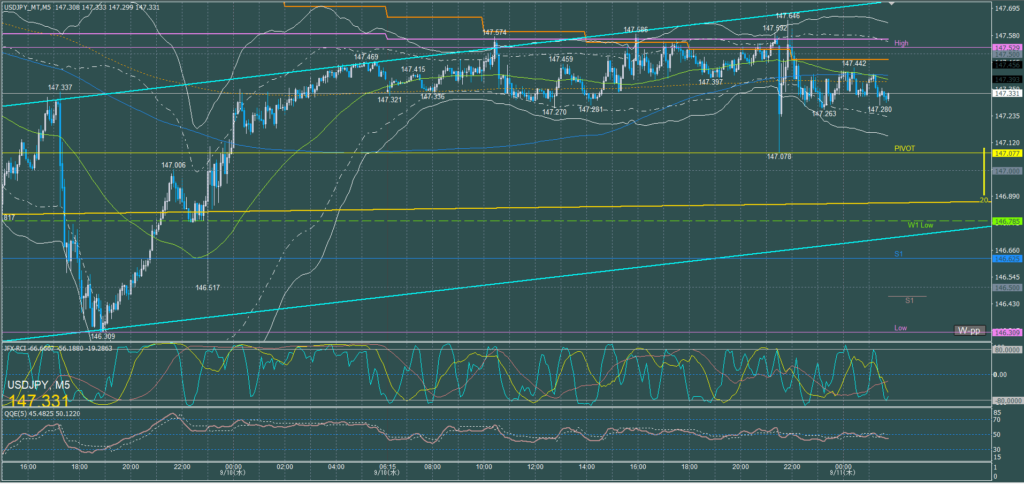The height and width of the screenshot is (484, 1024).
Task: Click the 146.309 swing low label
Action: (103, 337)
